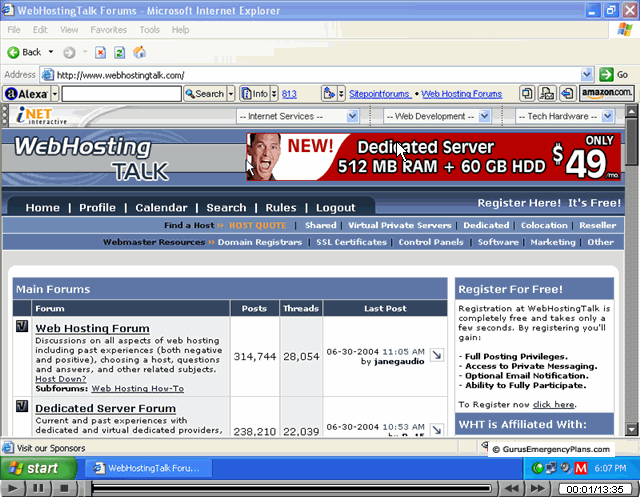Click the red M tray icon
The image size is (640, 497).
[x=581, y=468]
